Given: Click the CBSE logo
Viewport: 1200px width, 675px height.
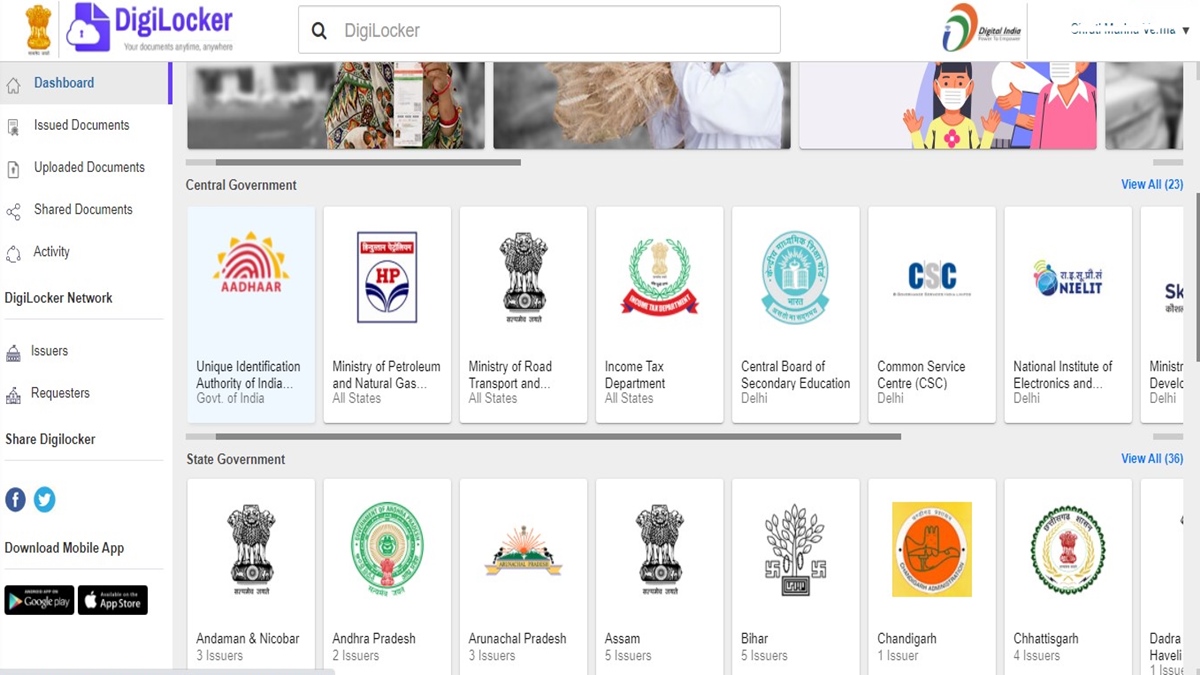Looking at the screenshot, I should 795,277.
